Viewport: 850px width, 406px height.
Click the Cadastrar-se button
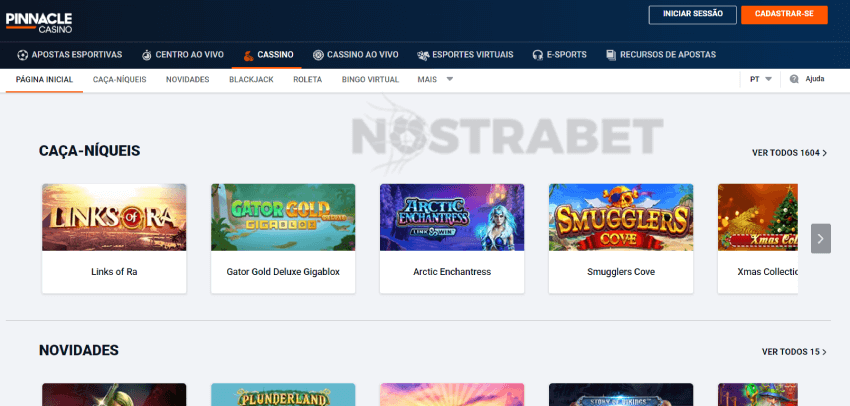click(x=784, y=15)
